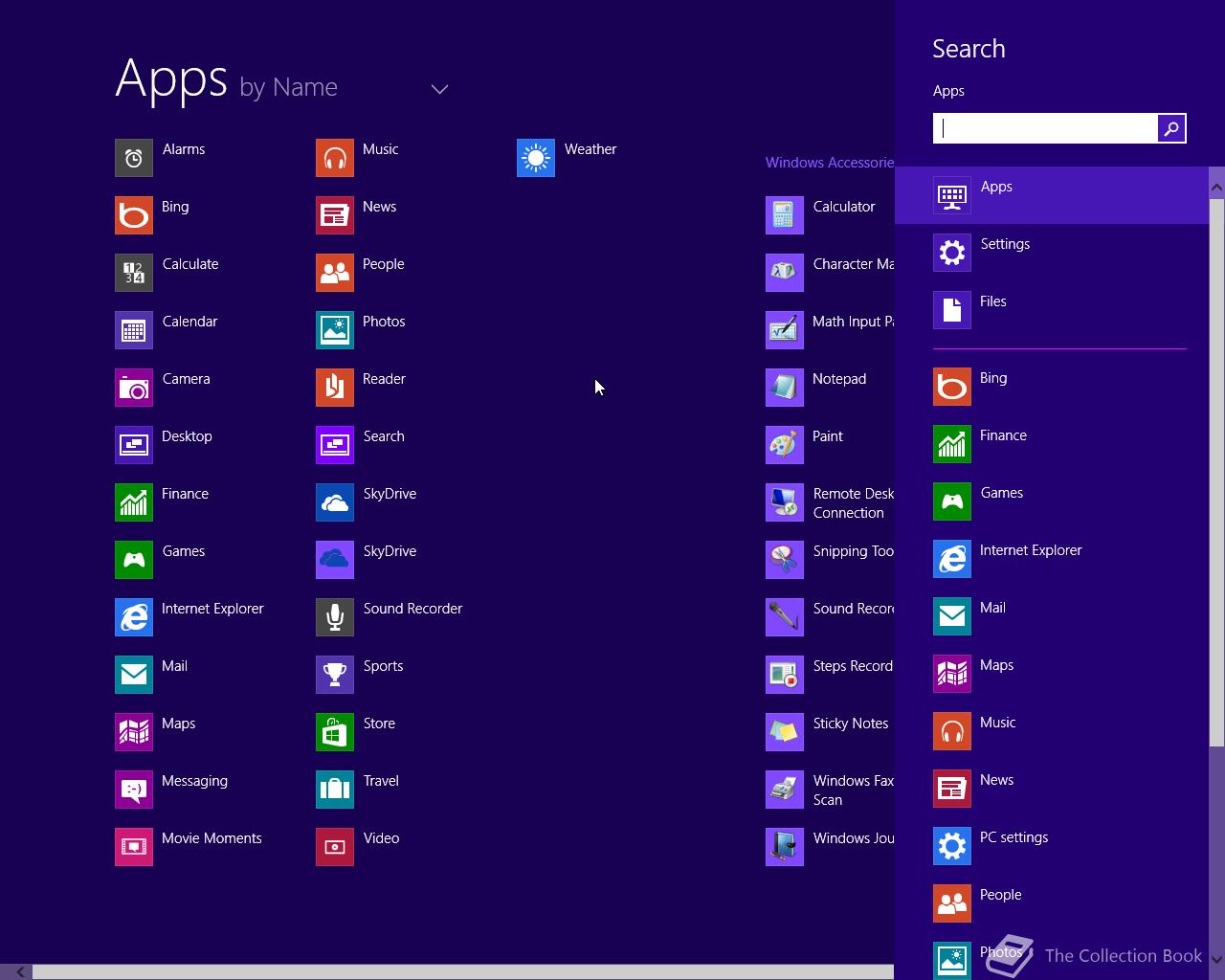Choose Finance in Search pane list

tap(1052, 444)
